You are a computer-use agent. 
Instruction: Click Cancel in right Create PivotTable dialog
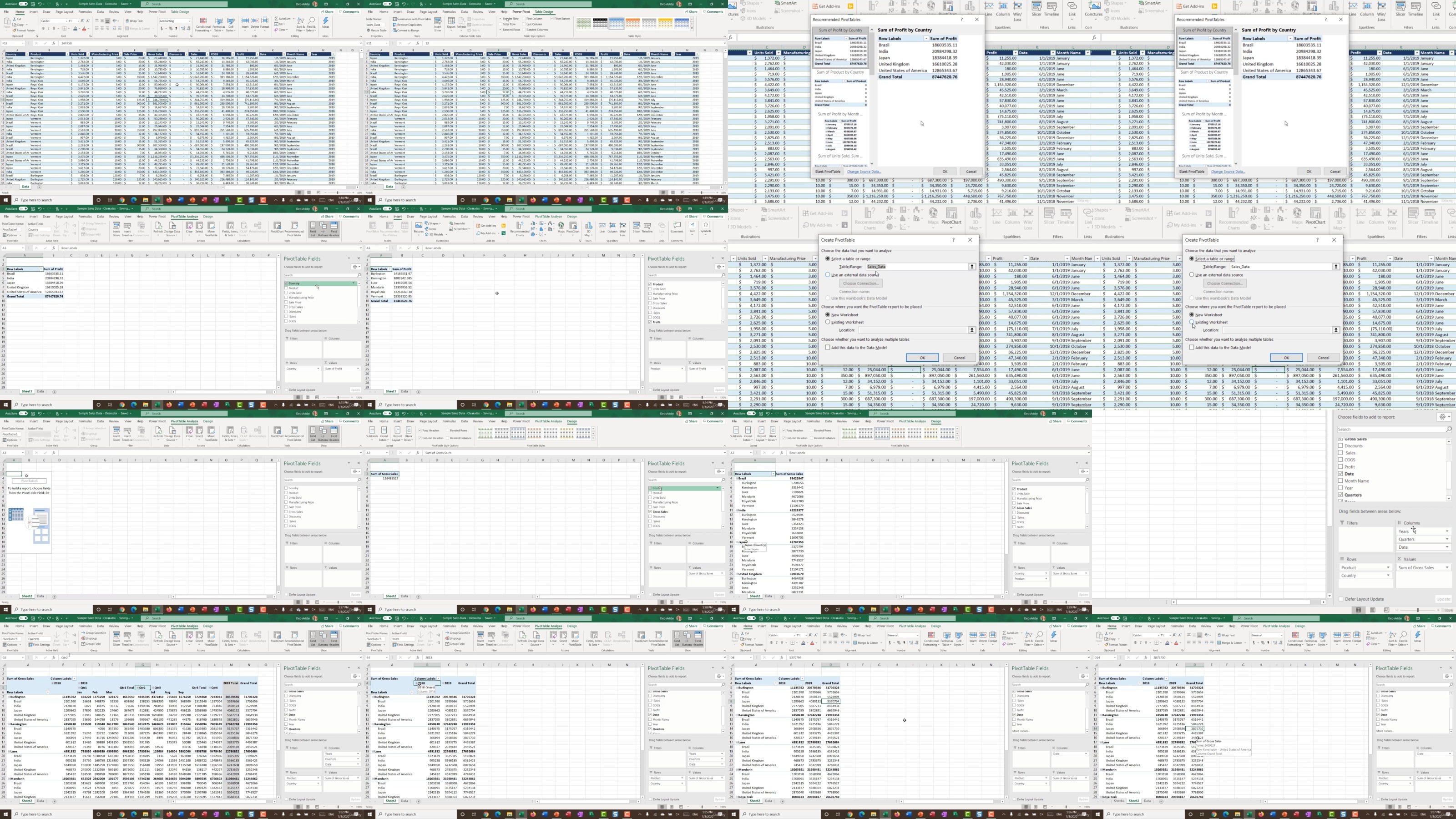click(x=1323, y=358)
